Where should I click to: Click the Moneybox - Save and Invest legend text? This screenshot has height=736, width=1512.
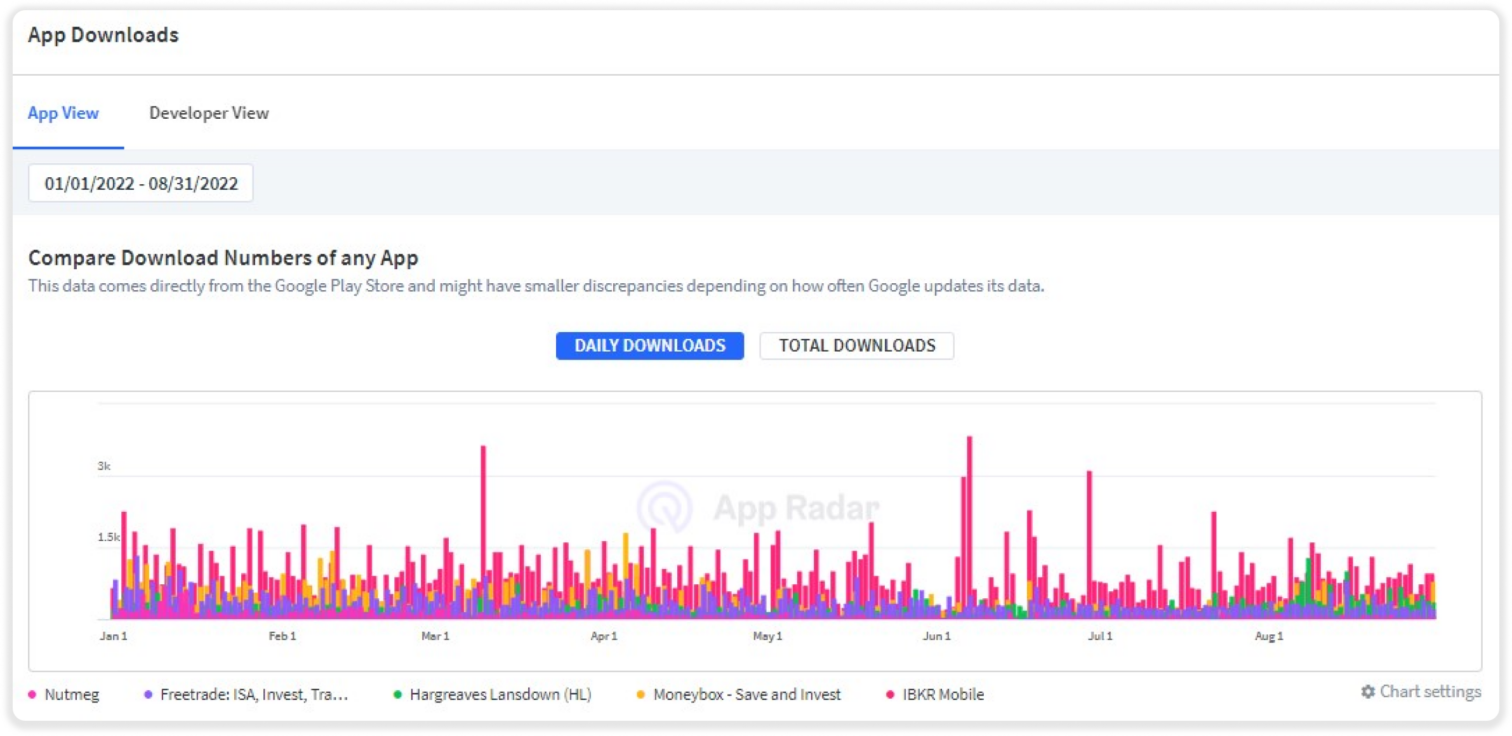747,693
